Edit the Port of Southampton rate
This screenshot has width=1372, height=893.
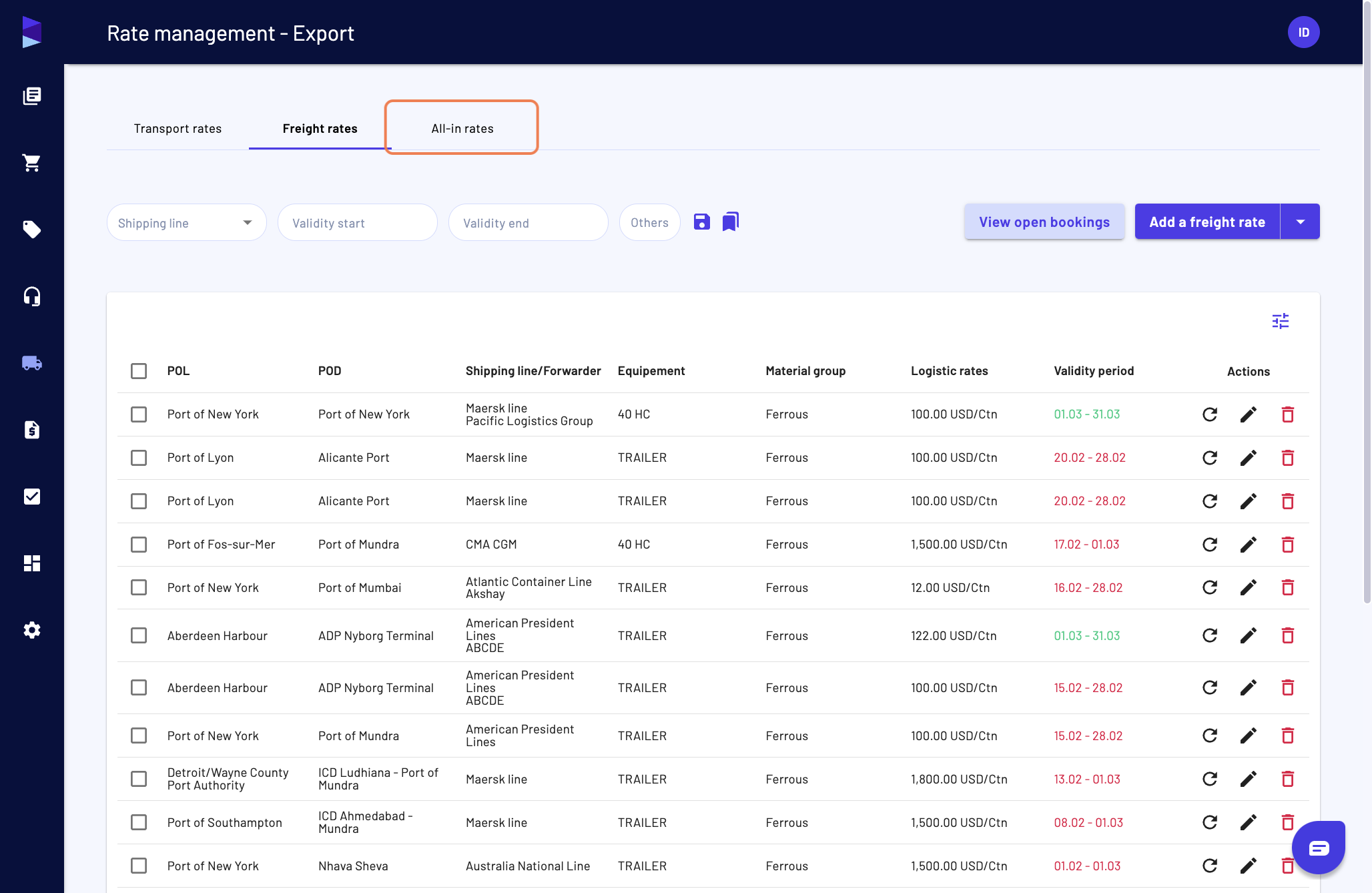tap(1249, 822)
